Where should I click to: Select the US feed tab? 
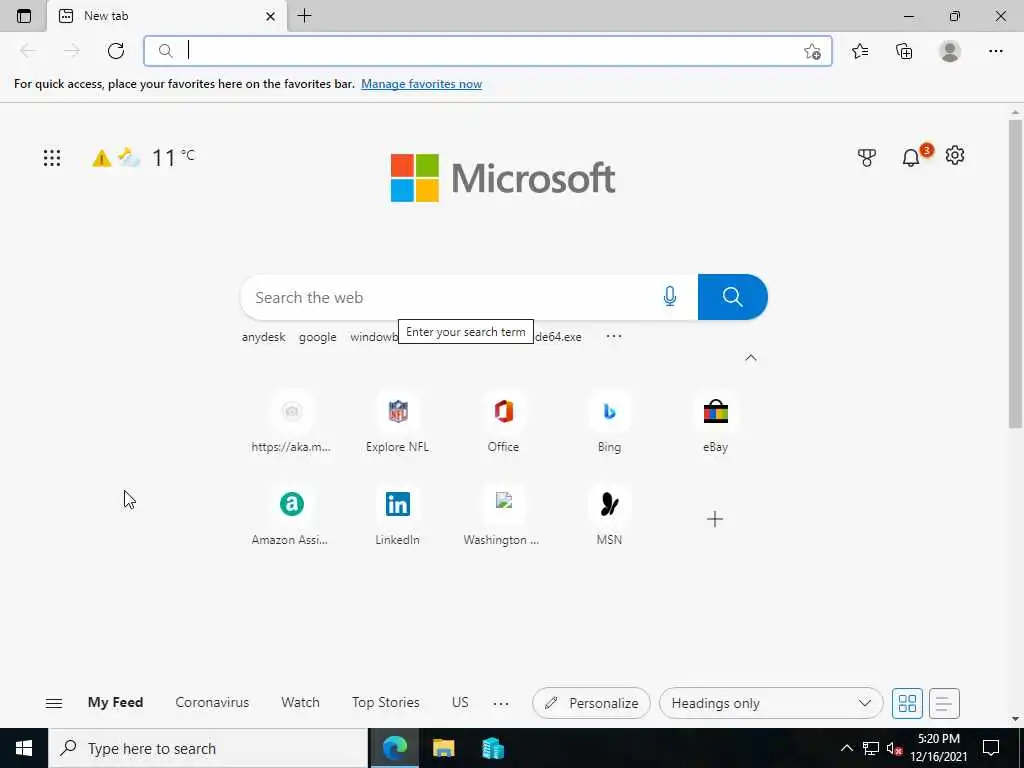[460, 703]
